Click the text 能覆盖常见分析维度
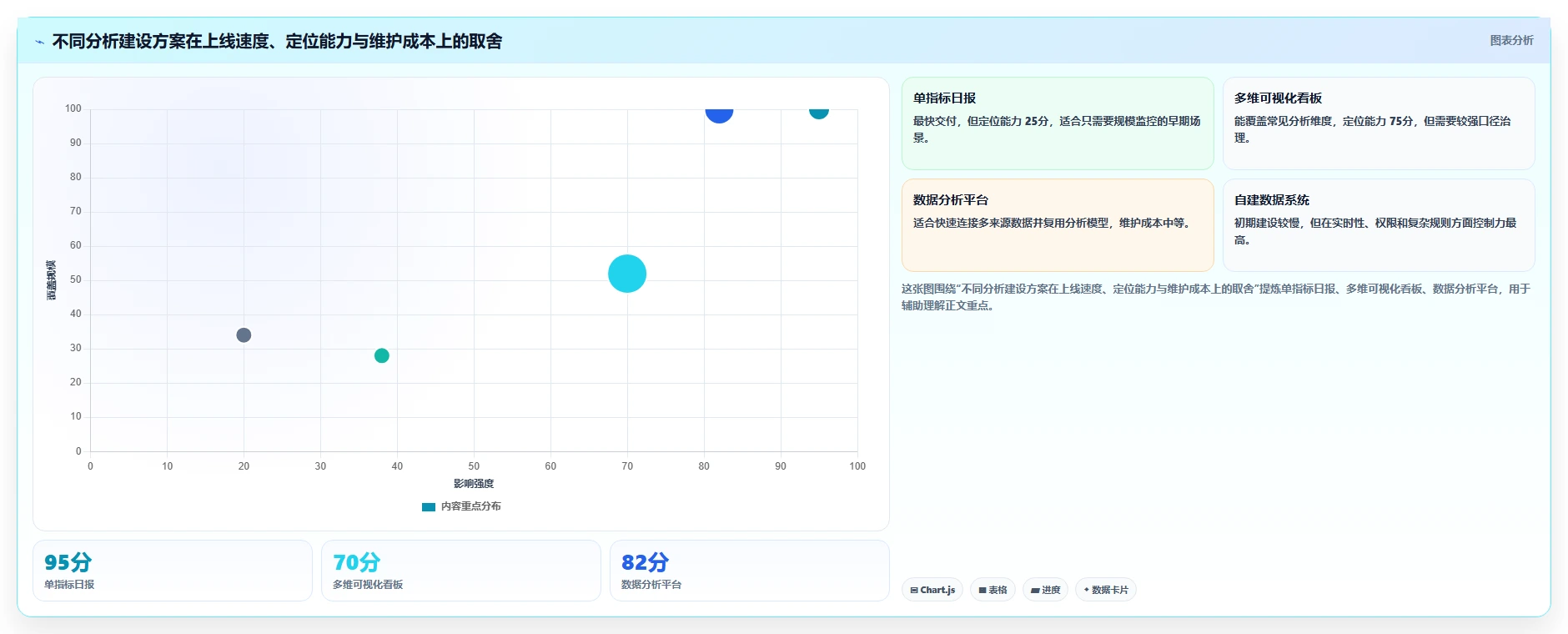 point(1284,121)
